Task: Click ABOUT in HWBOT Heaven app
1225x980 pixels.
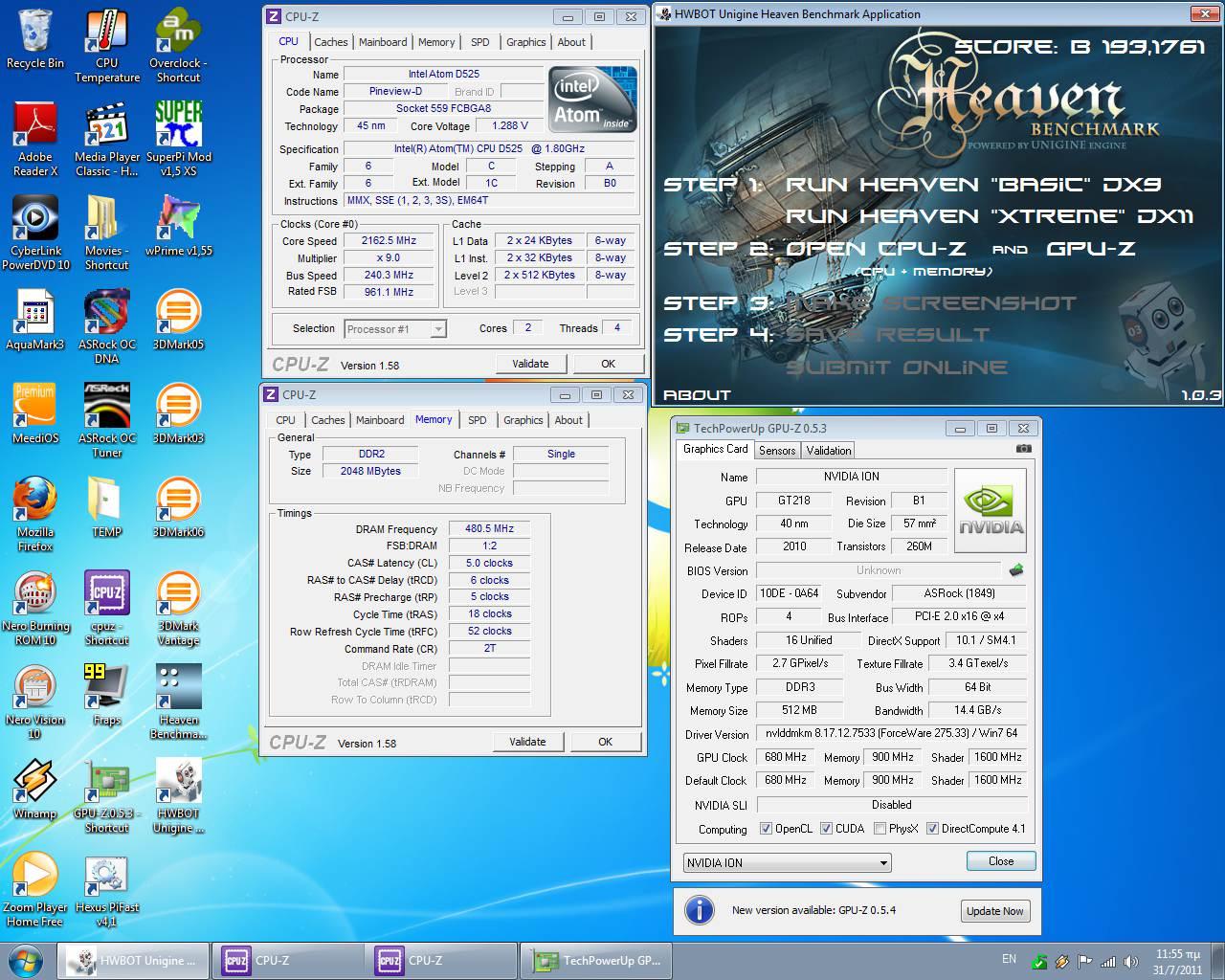Action: point(697,394)
